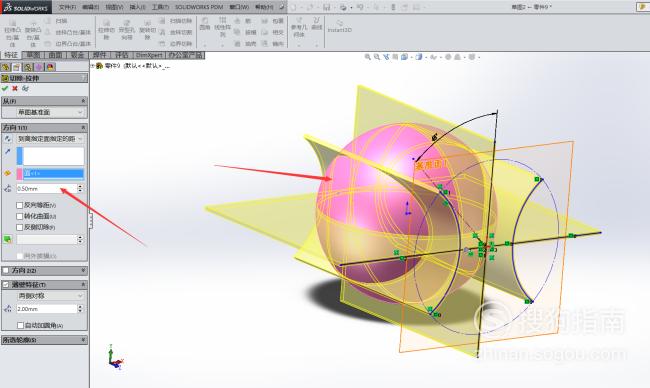Confirm the cut-extrude with green checkmark
Viewport: 650px width, 388px height.
(x=5, y=88)
